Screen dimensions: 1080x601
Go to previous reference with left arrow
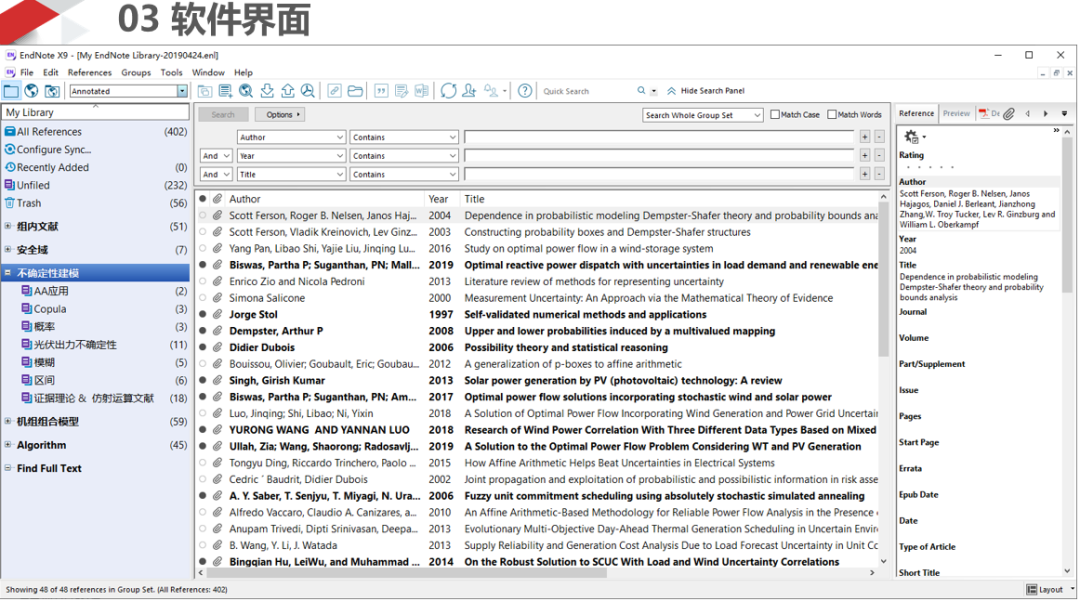tap(1028, 114)
